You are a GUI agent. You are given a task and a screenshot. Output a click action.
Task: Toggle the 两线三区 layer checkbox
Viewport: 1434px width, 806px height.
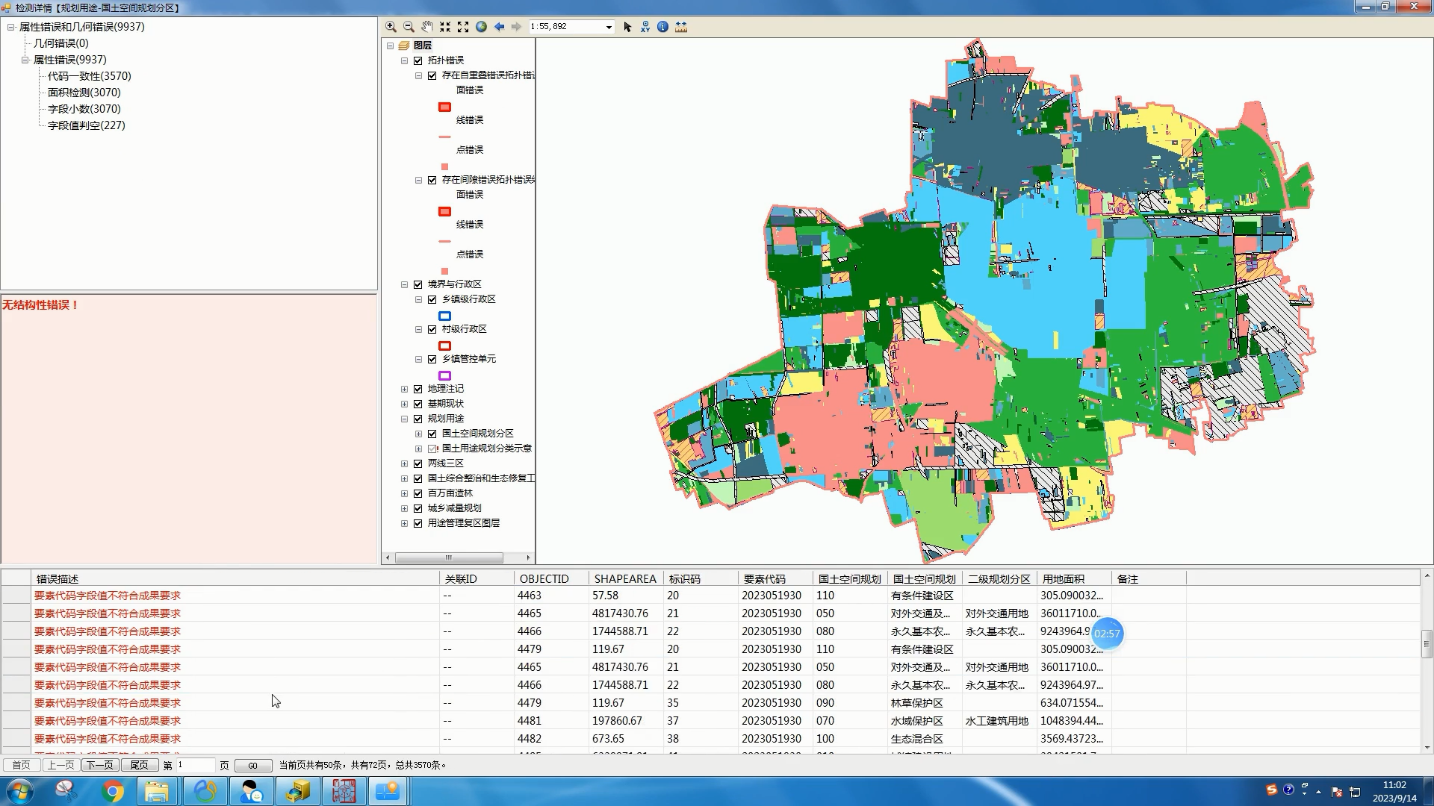418,464
